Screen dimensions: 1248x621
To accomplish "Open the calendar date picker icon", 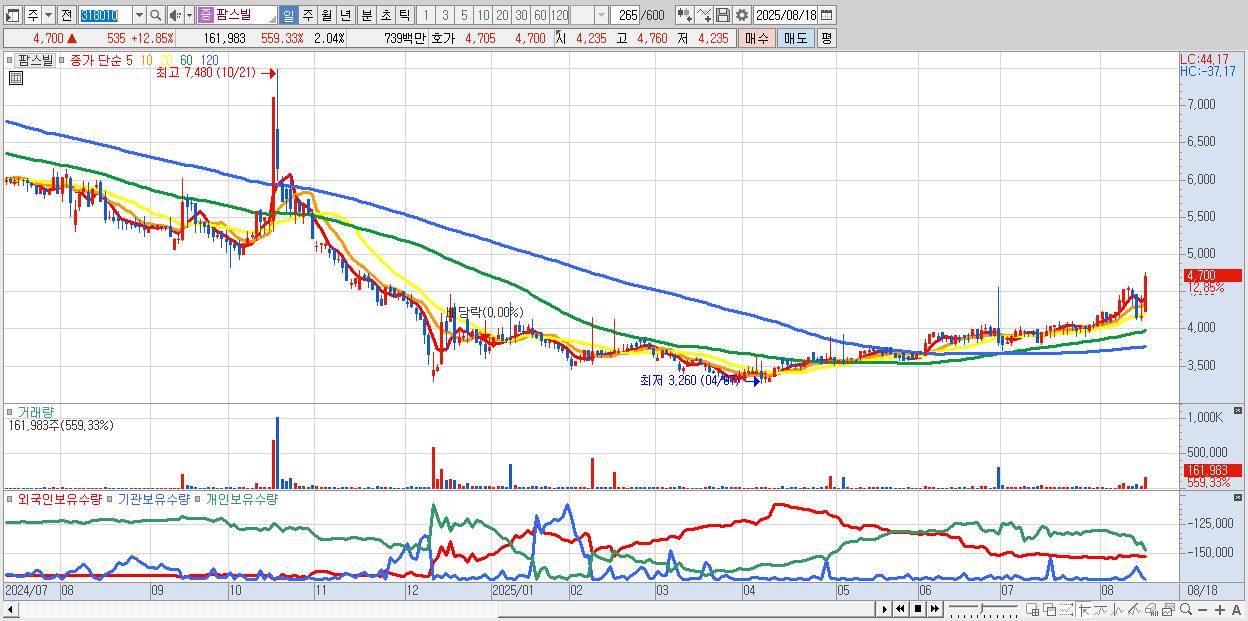I will (x=827, y=15).
